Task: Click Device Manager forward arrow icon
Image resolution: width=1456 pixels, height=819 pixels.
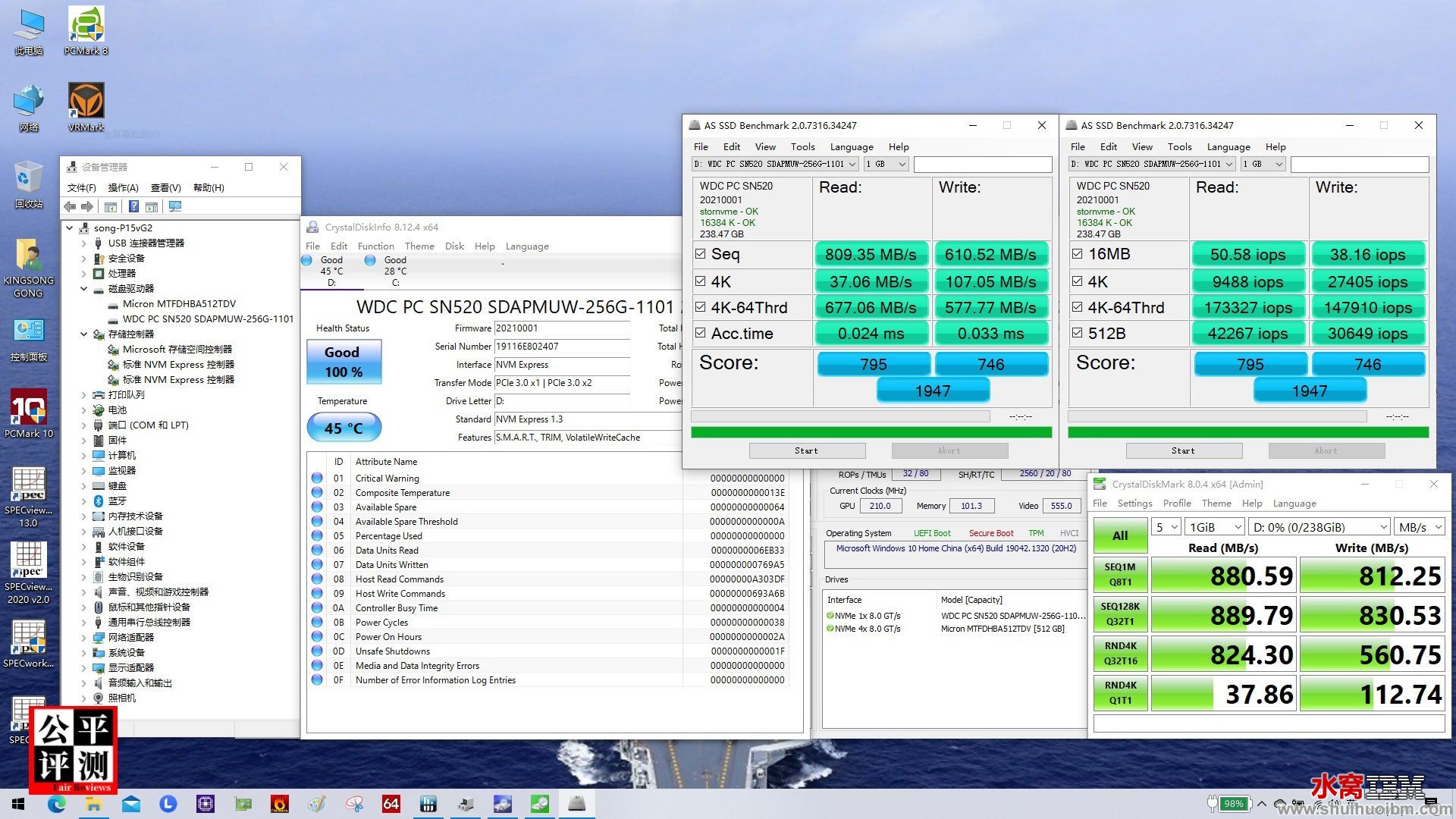Action: (x=87, y=206)
